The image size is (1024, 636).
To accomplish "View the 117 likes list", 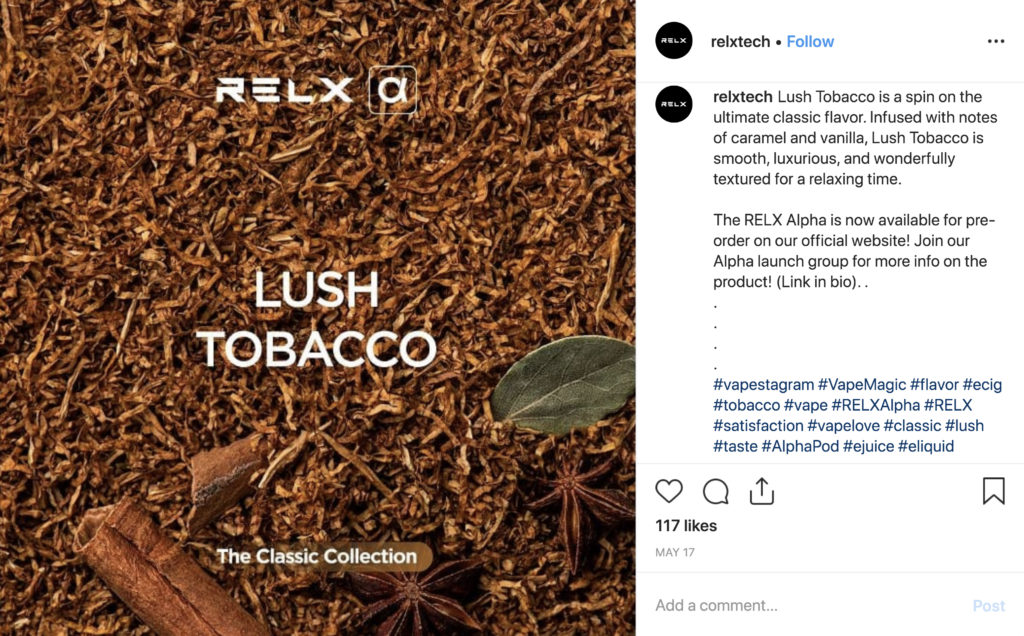I will [x=686, y=526].
